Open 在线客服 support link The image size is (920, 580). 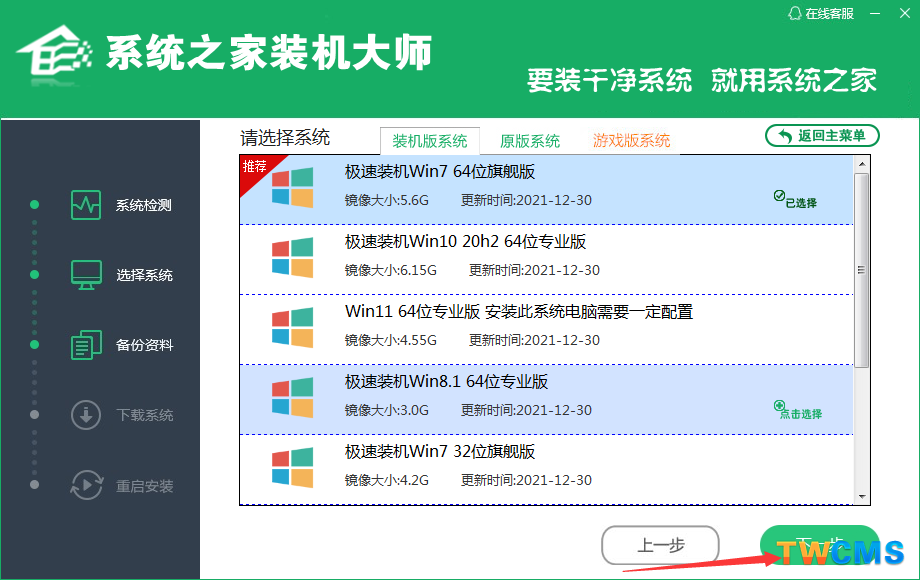[821, 13]
